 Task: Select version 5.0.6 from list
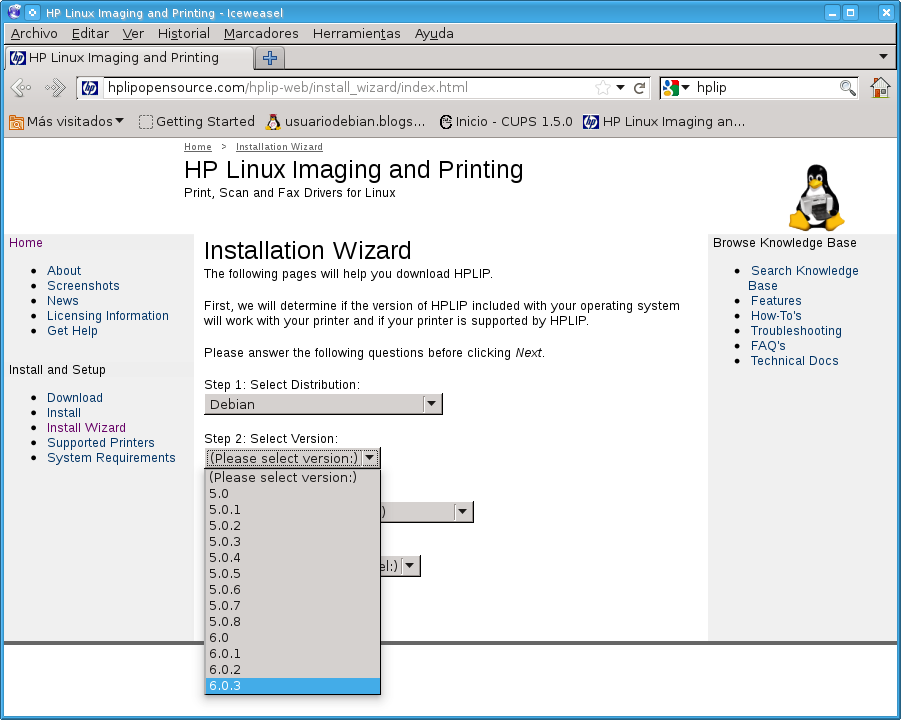point(292,590)
